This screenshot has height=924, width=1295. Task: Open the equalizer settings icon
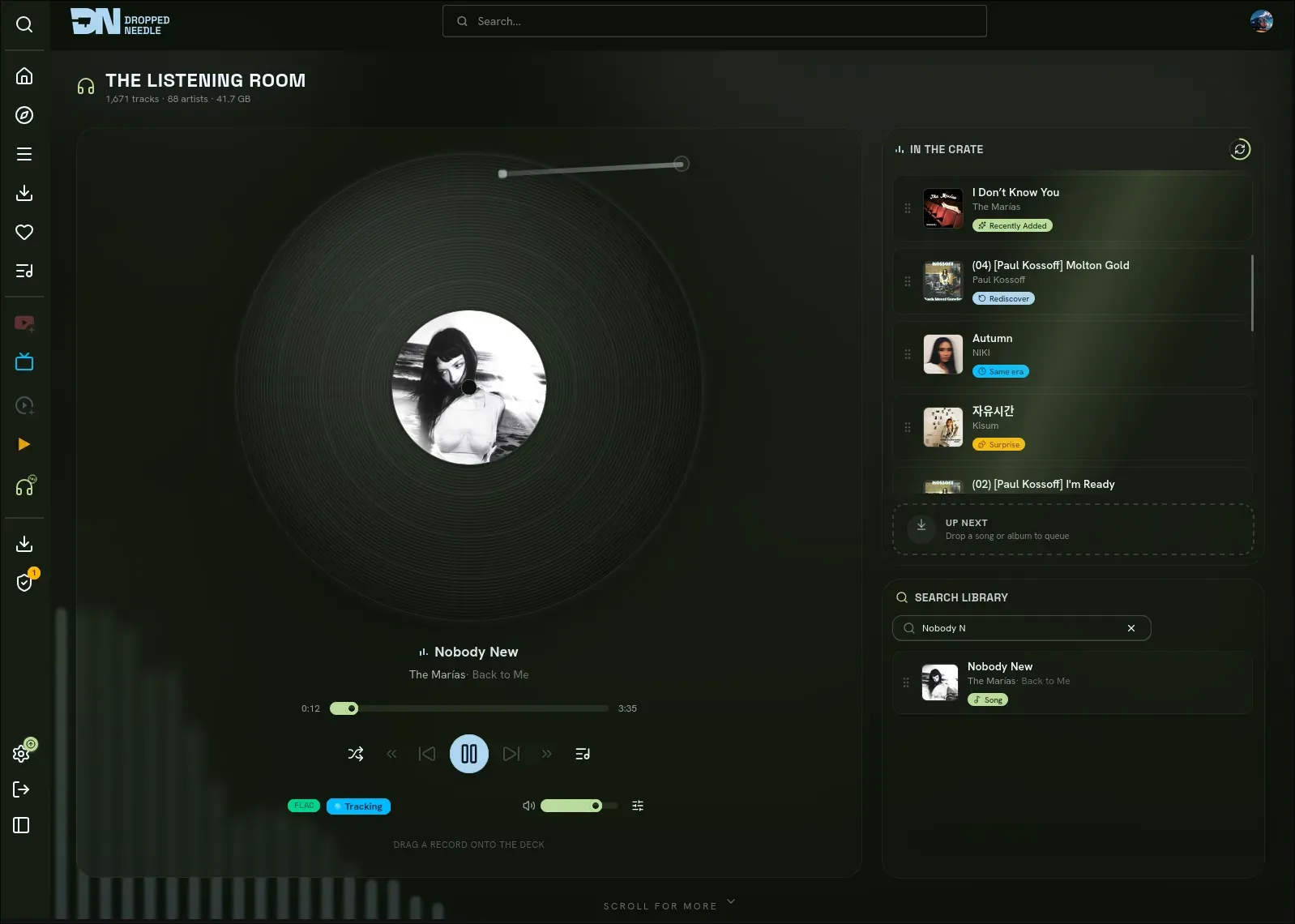tap(638, 806)
